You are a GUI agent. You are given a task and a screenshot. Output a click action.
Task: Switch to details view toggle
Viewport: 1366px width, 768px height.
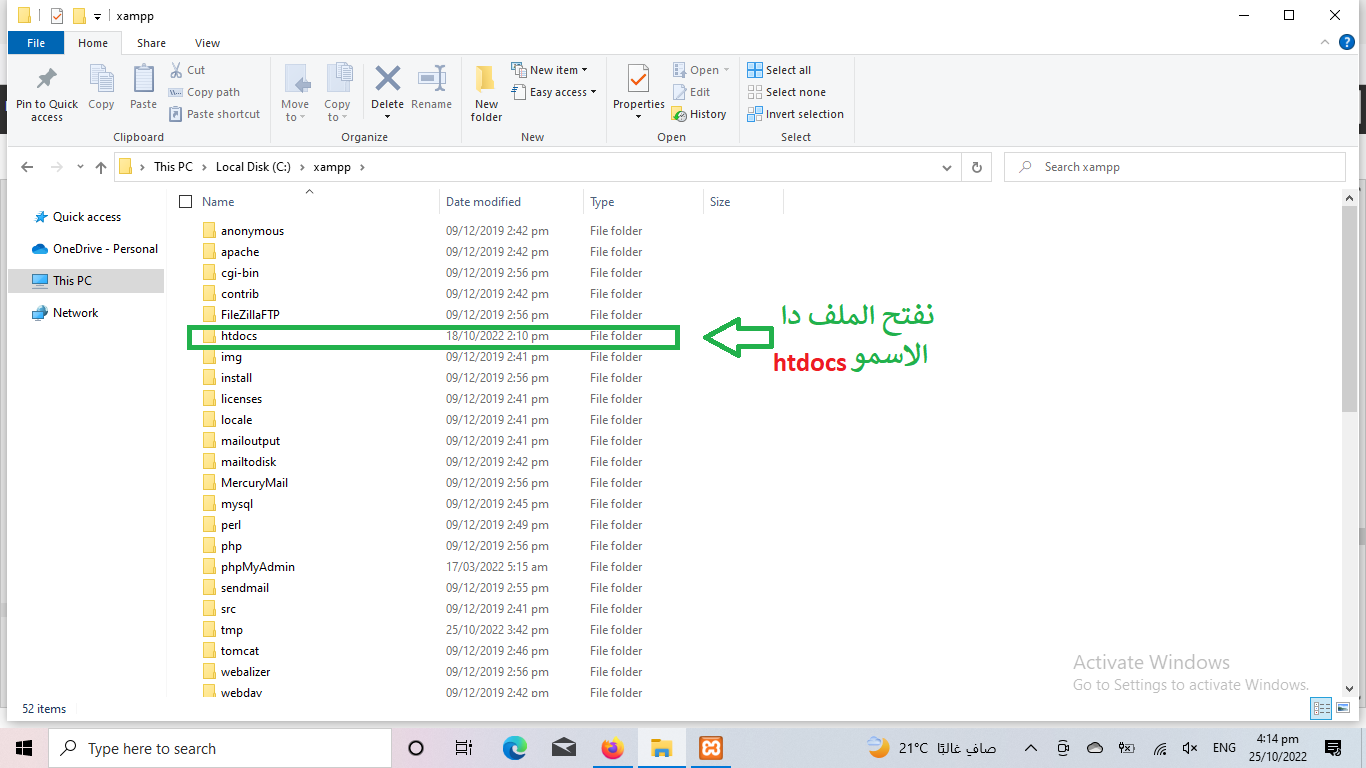[1321, 709]
